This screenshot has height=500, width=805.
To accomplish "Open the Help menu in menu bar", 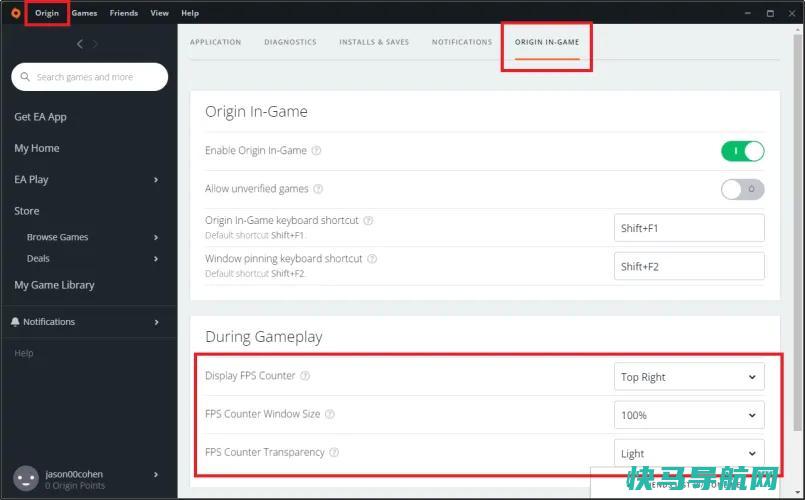I will (190, 13).
